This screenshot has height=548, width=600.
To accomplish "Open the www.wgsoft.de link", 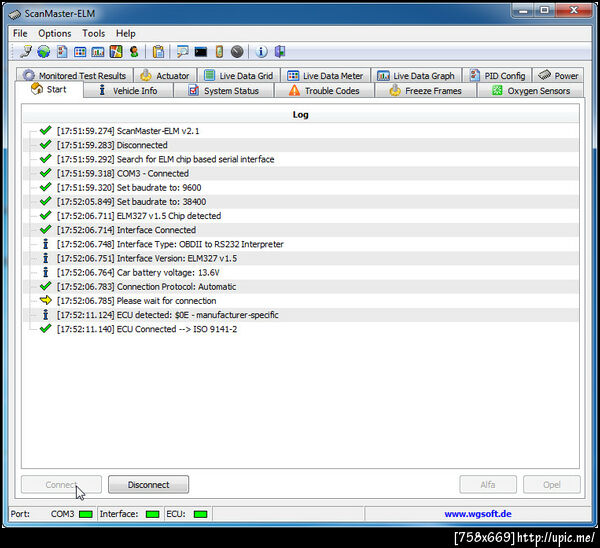I will click(478, 514).
